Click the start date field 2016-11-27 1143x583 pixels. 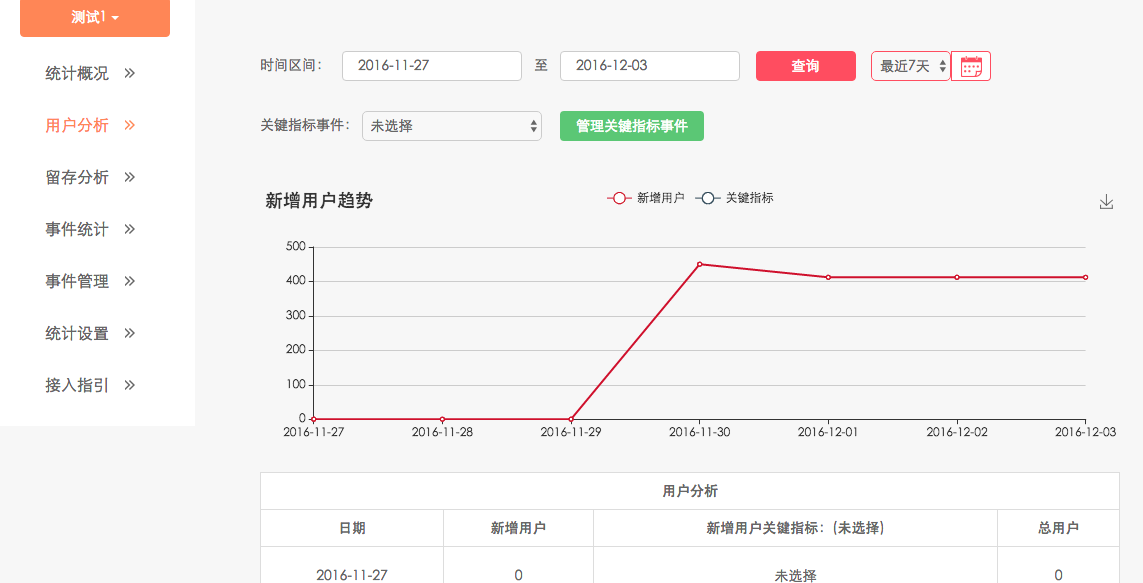(431, 66)
